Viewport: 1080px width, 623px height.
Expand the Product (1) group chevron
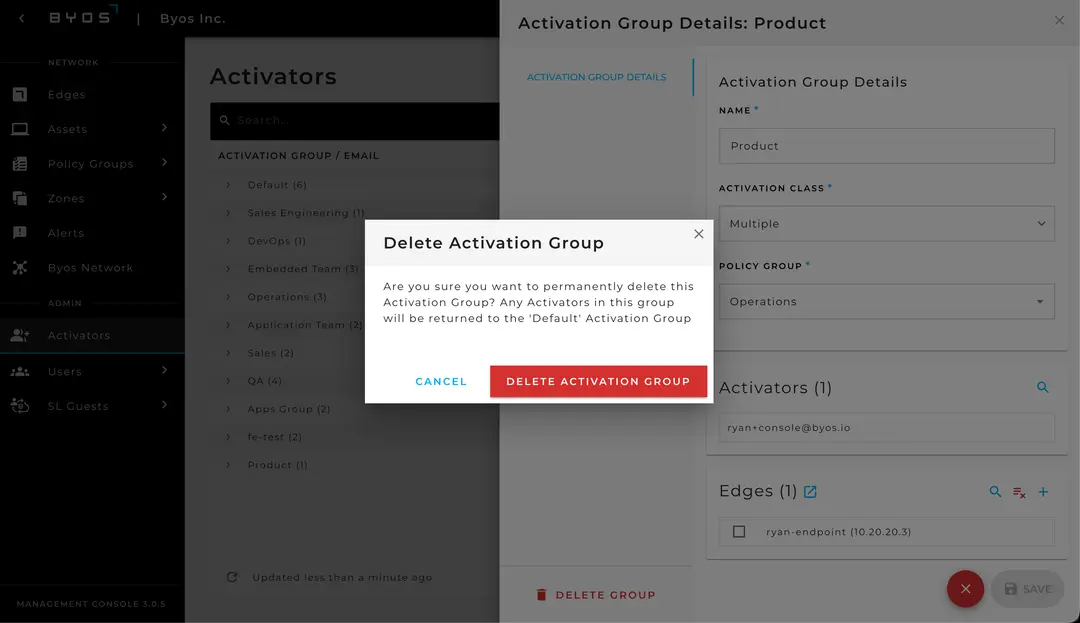pyautogui.click(x=228, y=465)
